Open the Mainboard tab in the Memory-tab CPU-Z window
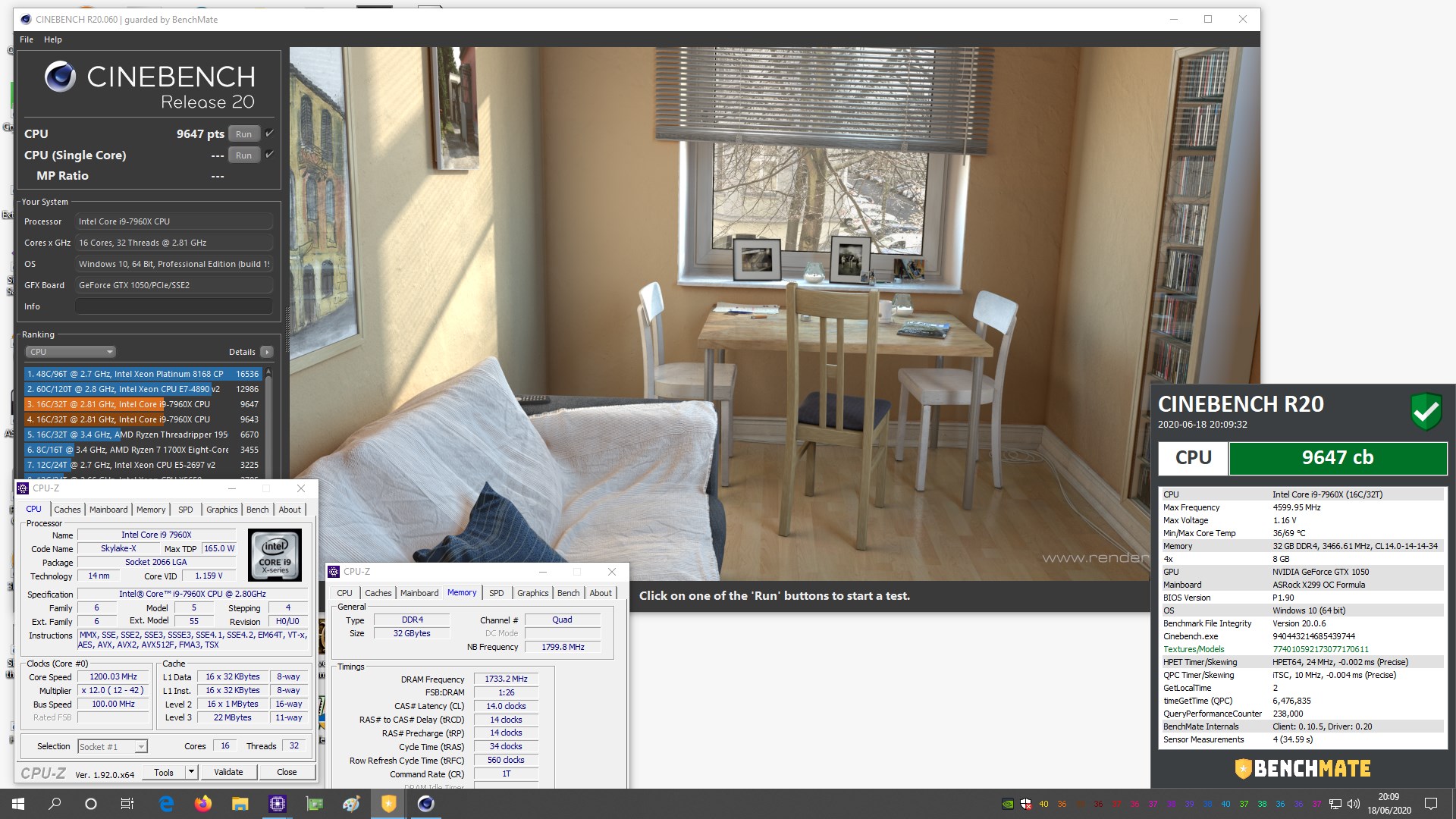1456x819 pixels. (419, 593)
